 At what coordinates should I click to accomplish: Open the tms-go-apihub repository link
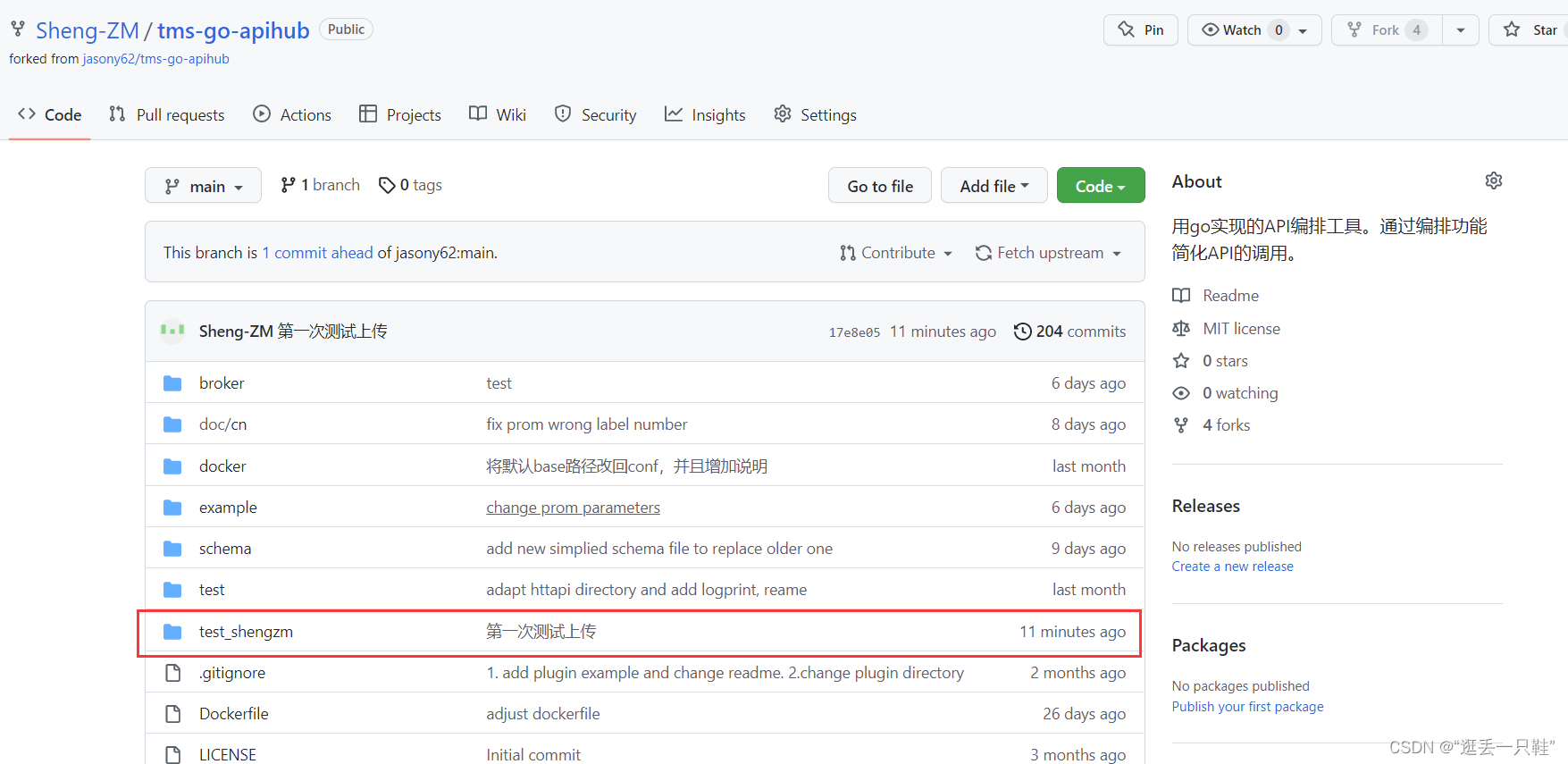tap(233, 30)
